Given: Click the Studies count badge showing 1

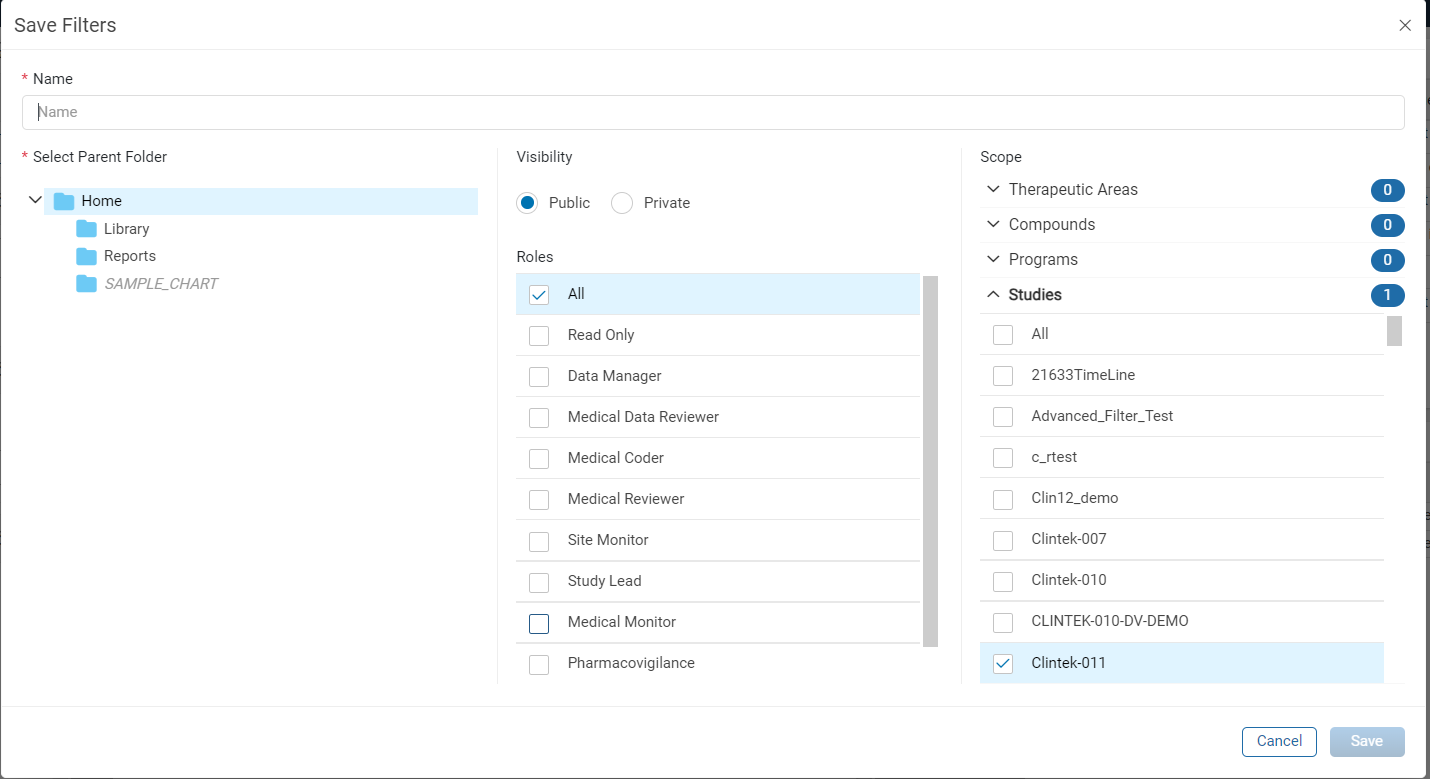Looking at the screenshot, I should tap(1388, 295).
